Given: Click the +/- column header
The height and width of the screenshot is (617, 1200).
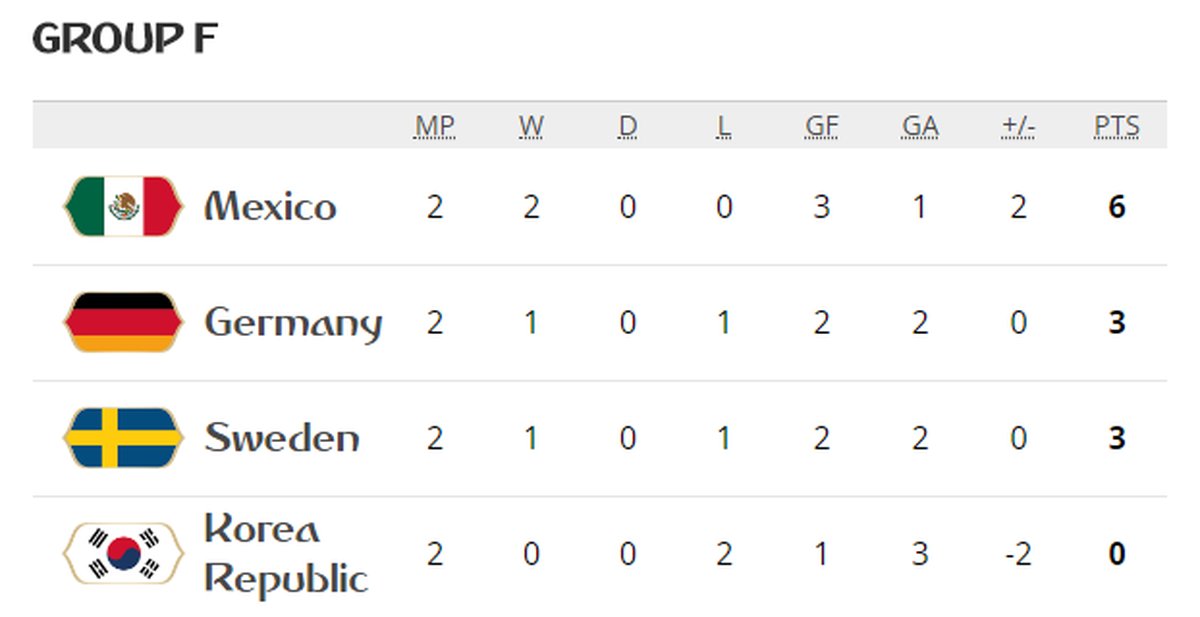Looking at the screenshot, I should (1018, 127).
